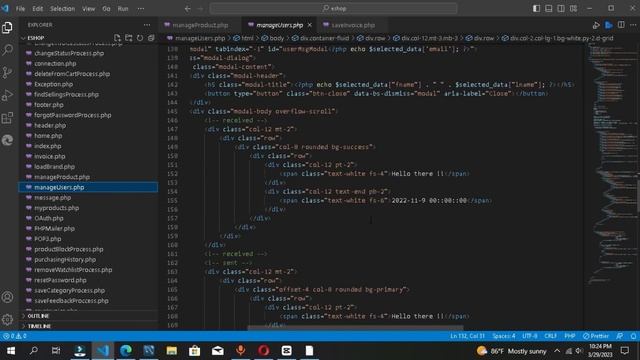Open the overflow menu ellipsis in menu bar
The width and height of the screenshot is (640, 360).
coord(140,9)
